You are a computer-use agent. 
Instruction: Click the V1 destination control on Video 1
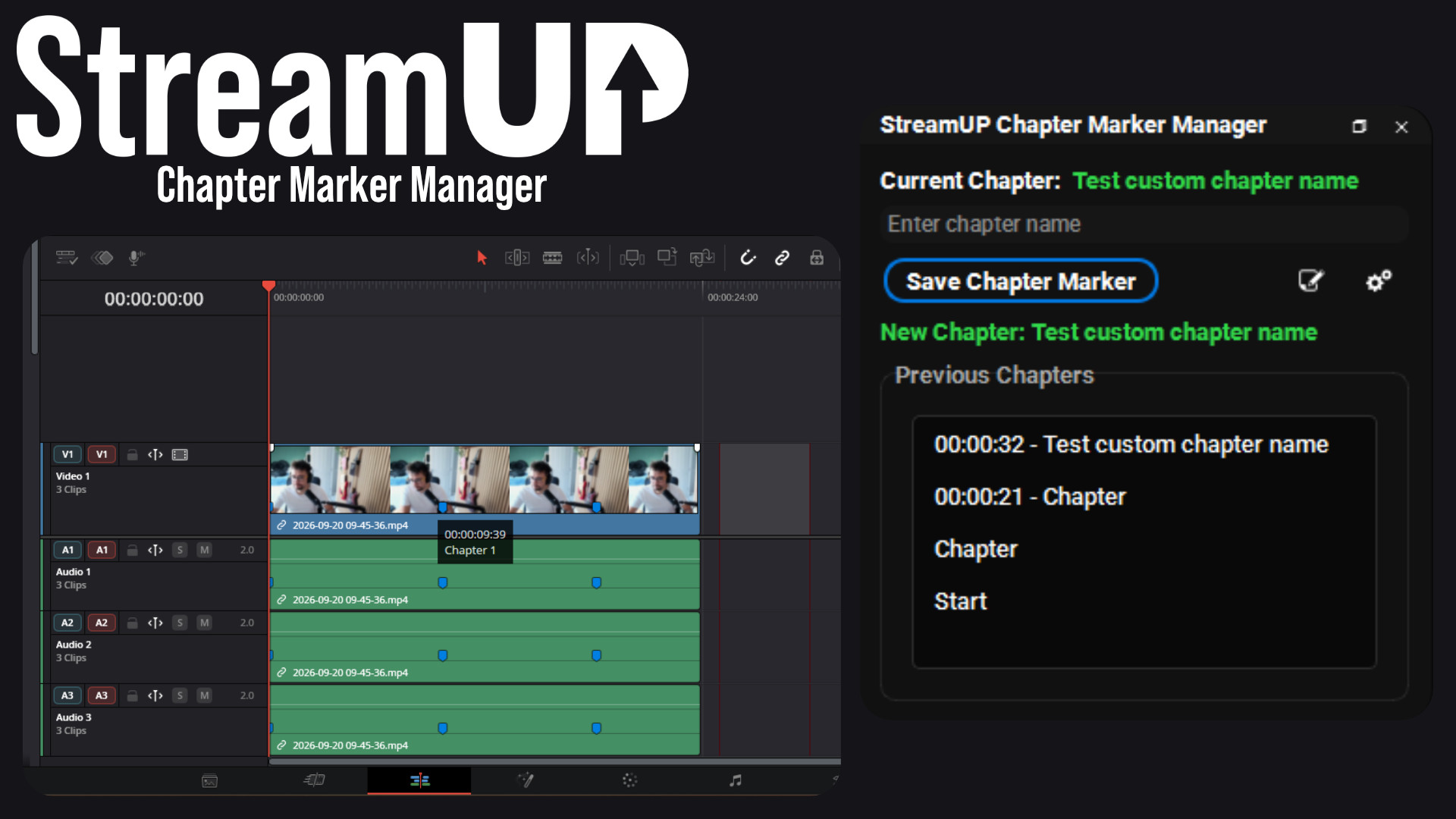point(67,454)
